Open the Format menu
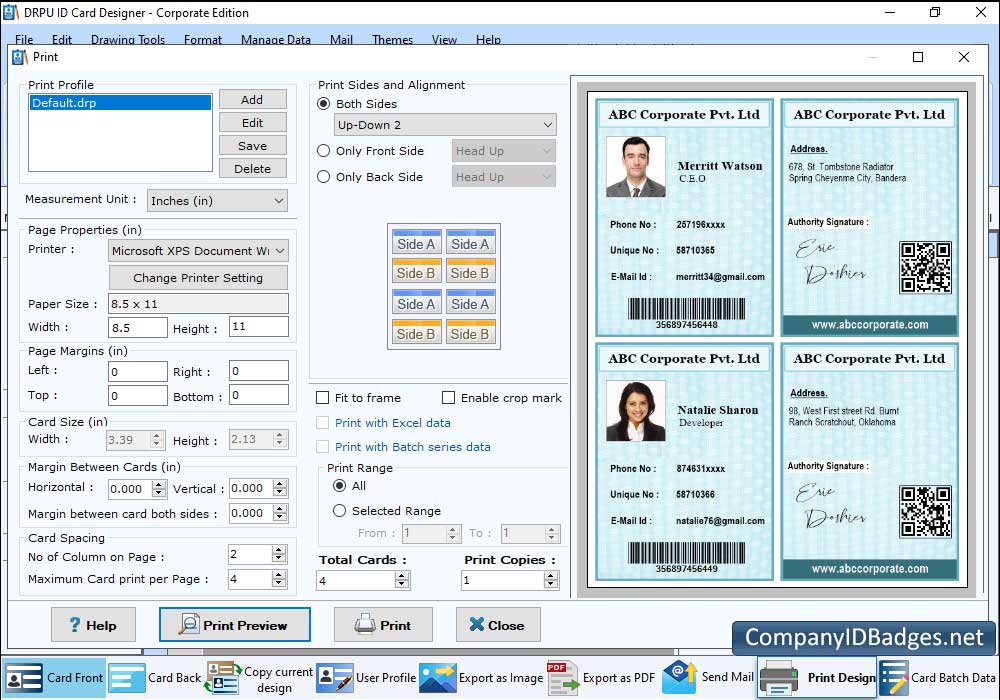The height and width of the screenshot is (700, 1000). click(203, 40)
